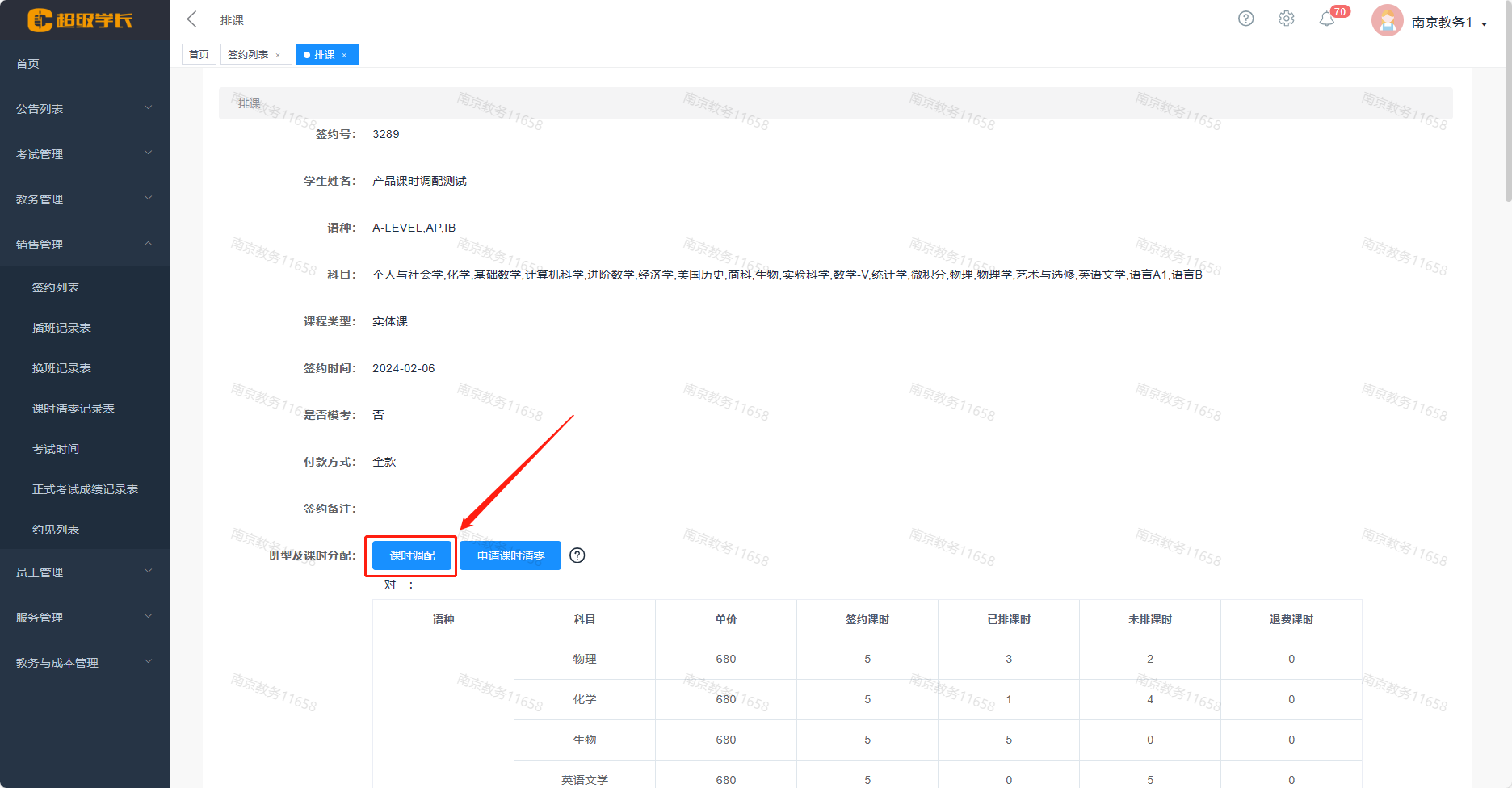This screenshot has height=788, width=1512.
Task: Click the help icon beside 申请课时清零
Action: (x=577, y=555)
